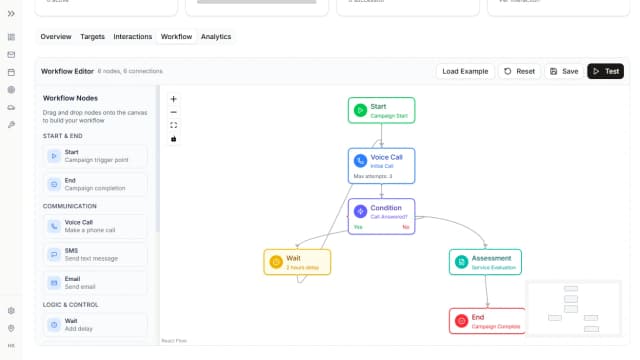This screenshot has height=360, width=640.
Task: Pick the Email item in the palette
Action: pos(95,282)
